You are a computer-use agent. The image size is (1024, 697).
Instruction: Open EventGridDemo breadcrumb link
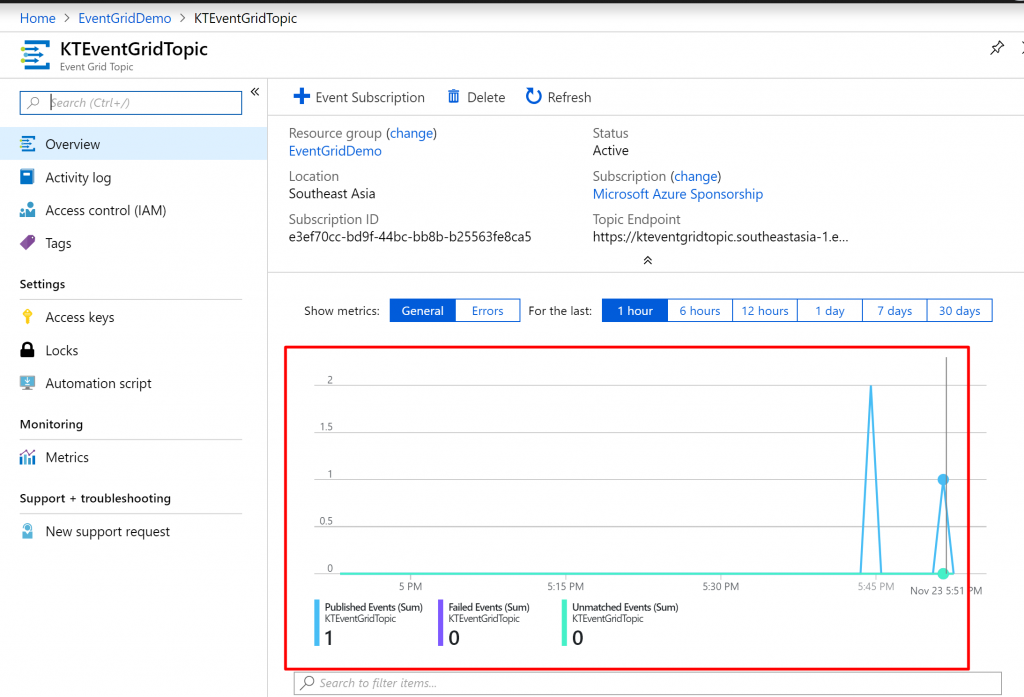125,18
